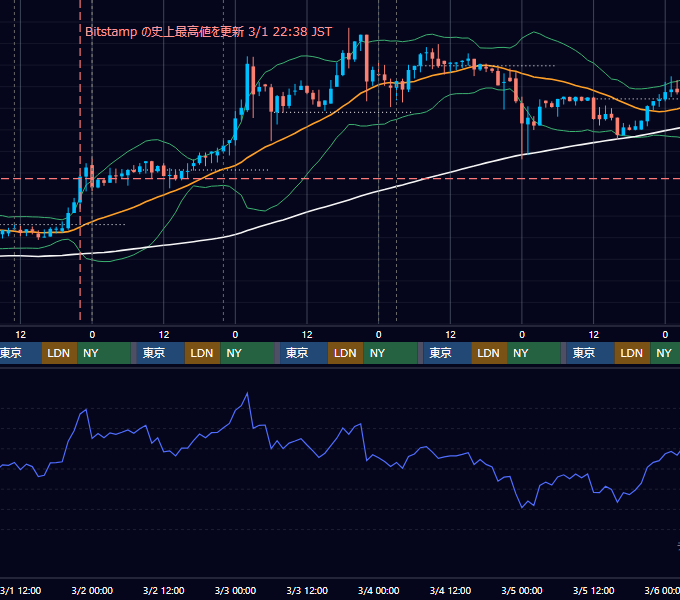
Task: Click the LDN session block on 3/4
Action: [x=489, y=353]
